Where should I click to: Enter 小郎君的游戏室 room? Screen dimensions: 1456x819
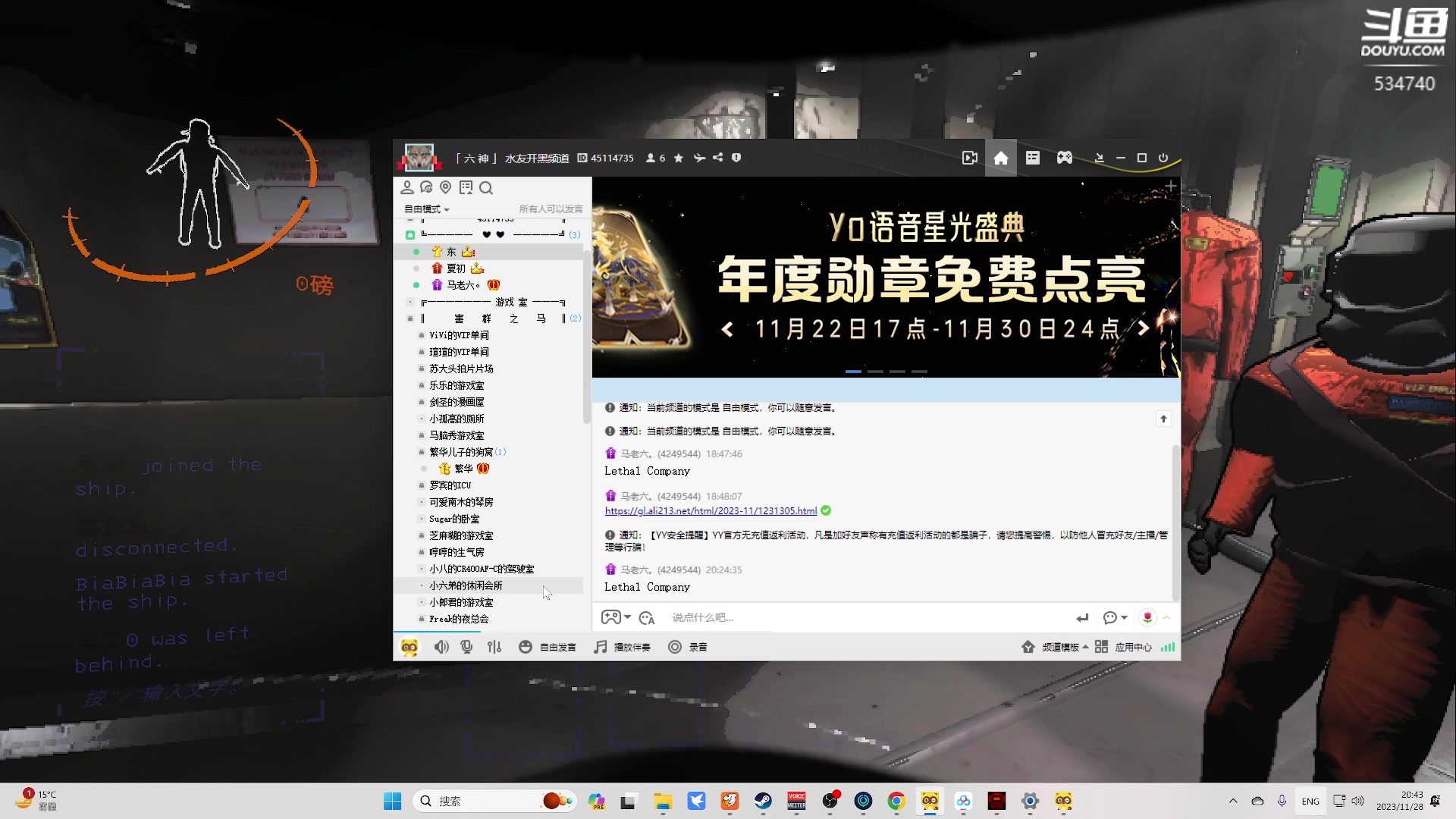(461, 602)
